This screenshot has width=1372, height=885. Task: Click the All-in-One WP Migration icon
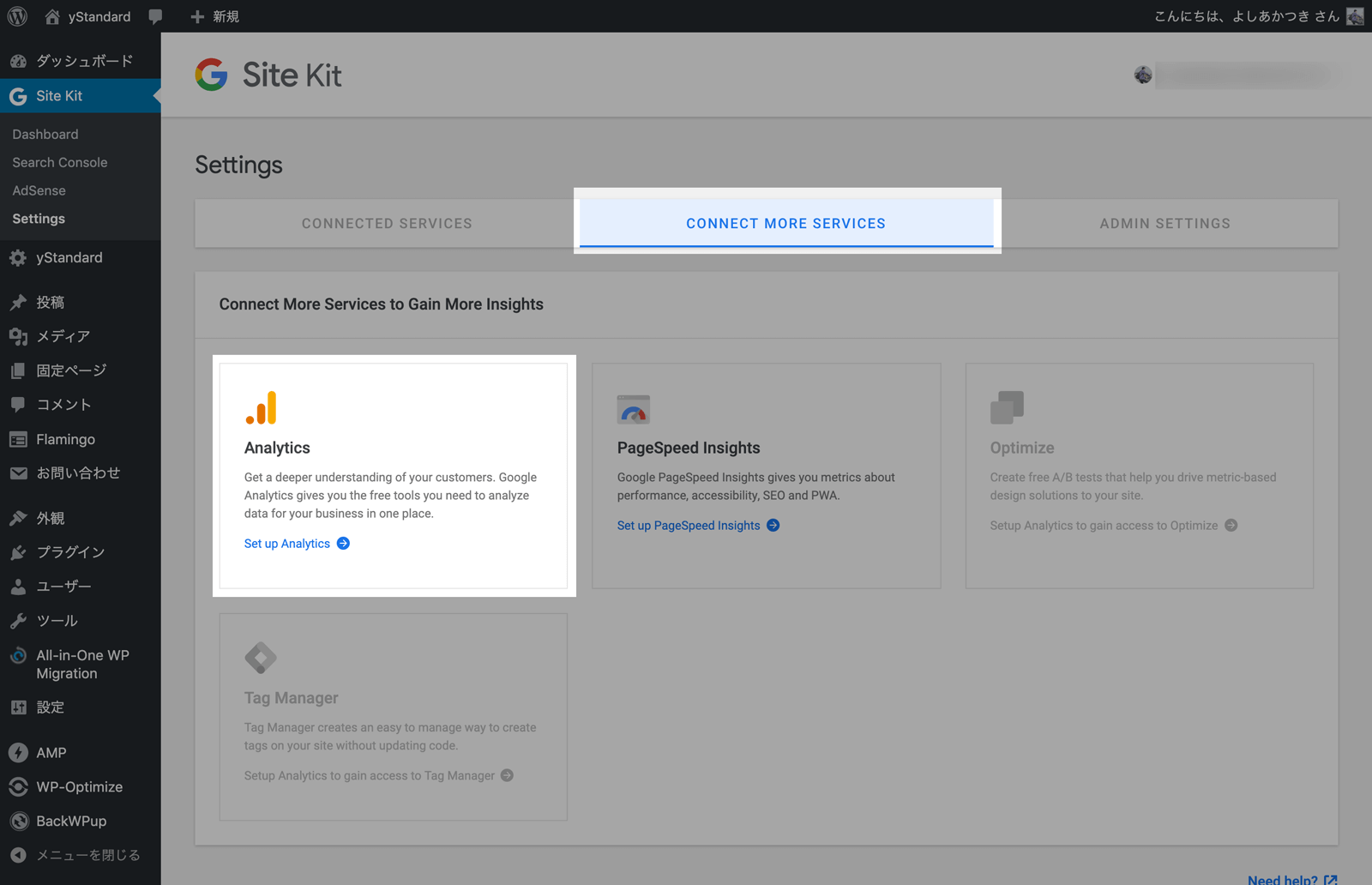pyautogui.click(x=18, y=656)
